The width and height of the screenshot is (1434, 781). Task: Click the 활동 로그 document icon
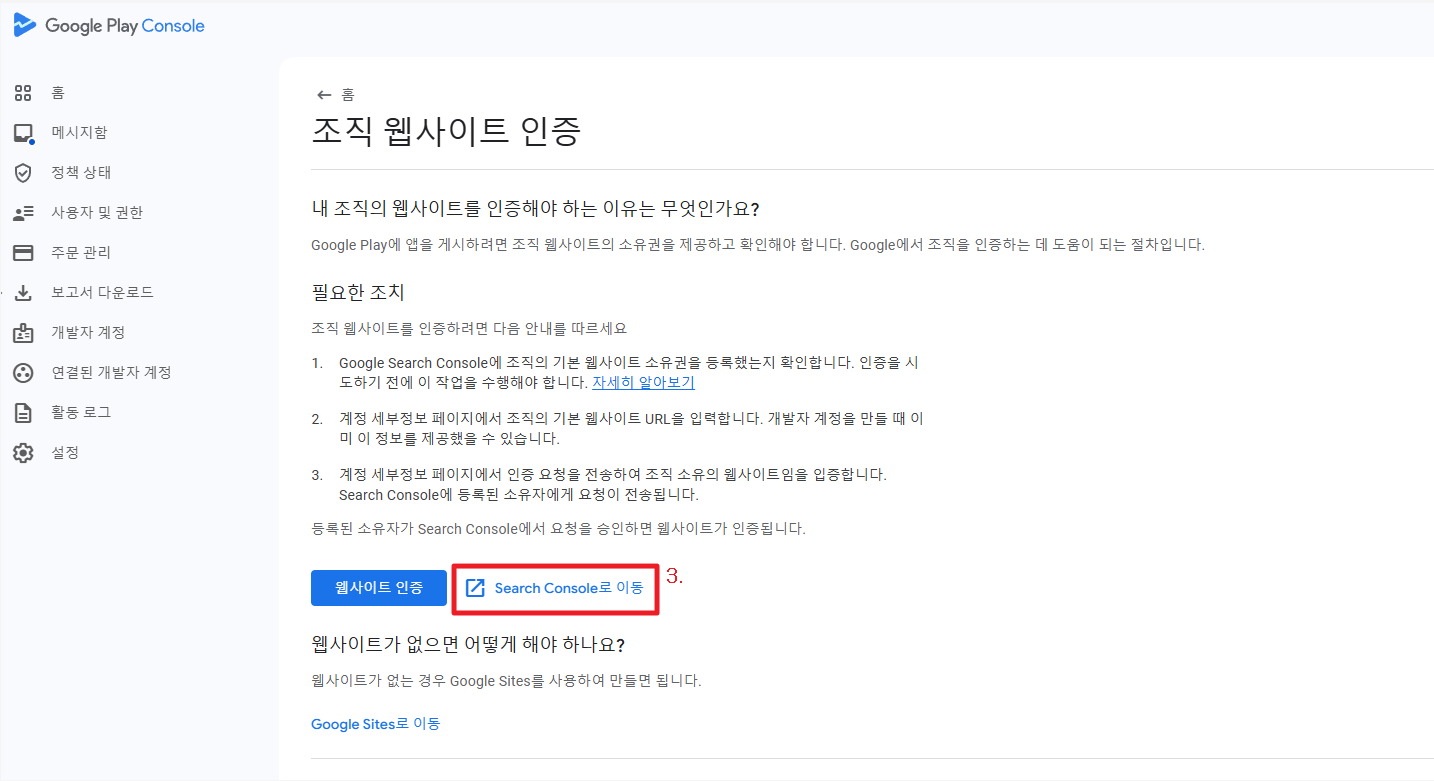(23, 413)
